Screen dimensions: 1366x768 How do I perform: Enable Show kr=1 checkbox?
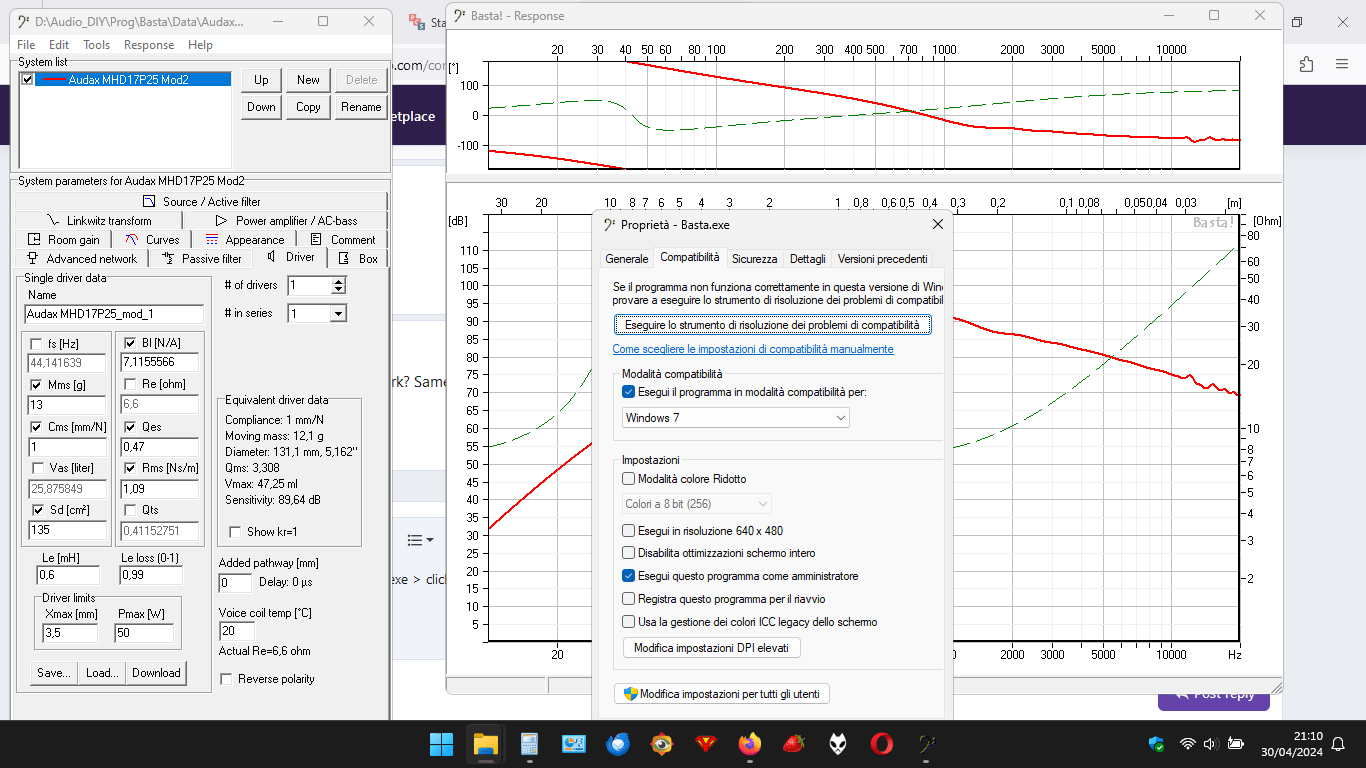click(x=236, y=532)
